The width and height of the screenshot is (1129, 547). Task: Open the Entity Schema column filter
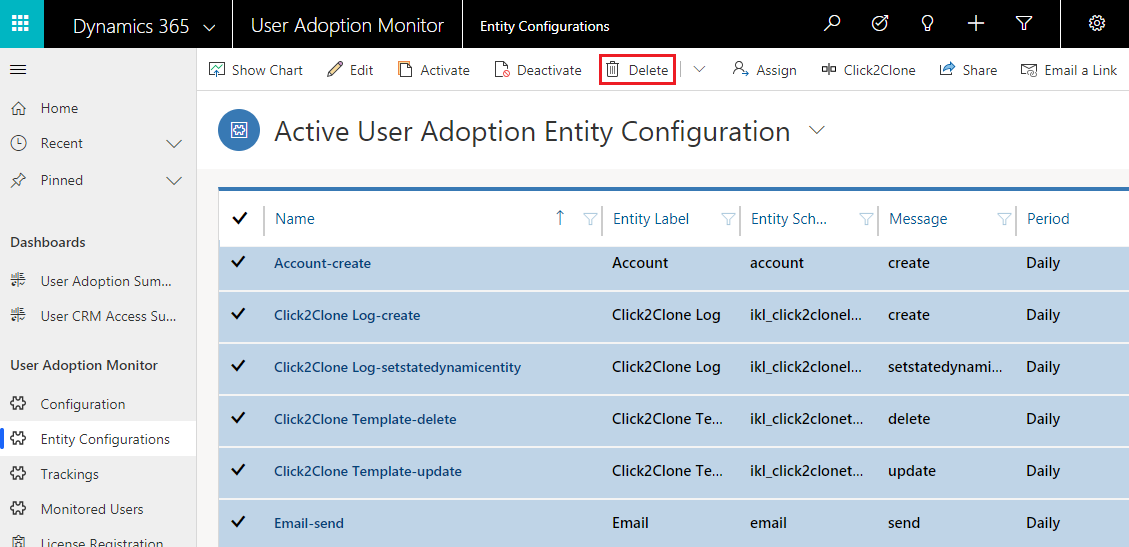click(x=866, y=219)
